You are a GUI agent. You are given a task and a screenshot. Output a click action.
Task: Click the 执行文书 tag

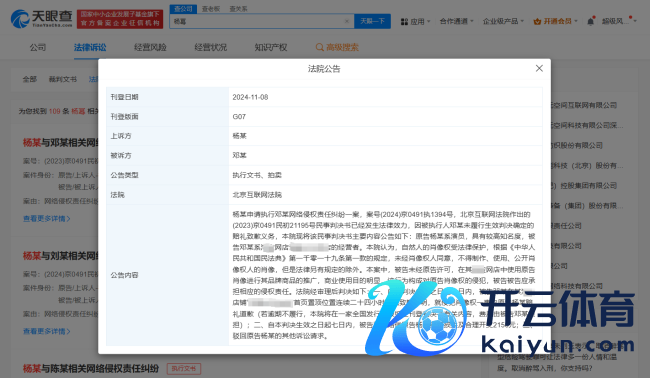coord(184,368)
